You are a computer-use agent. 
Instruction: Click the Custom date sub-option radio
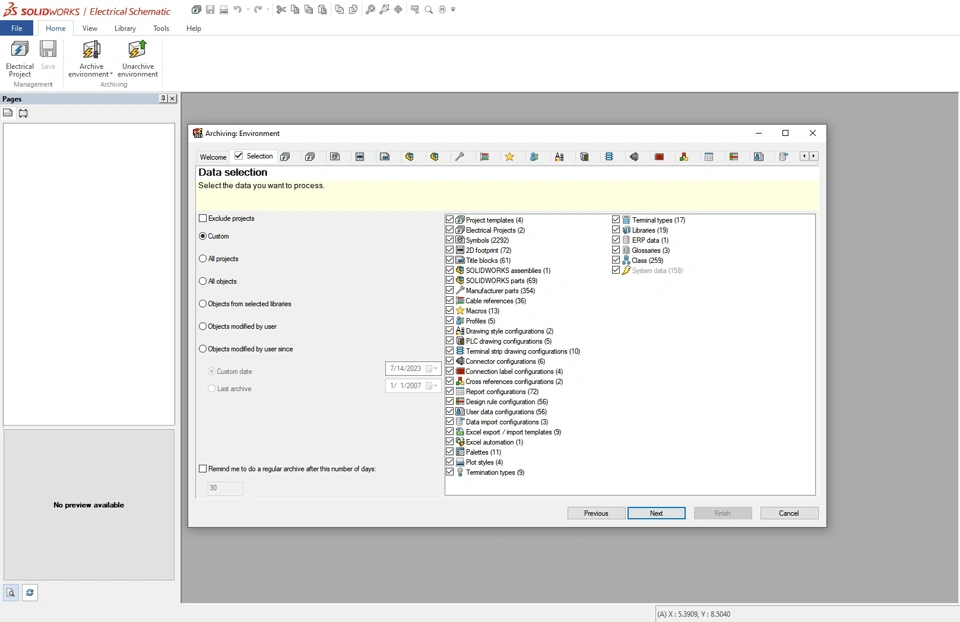click(211, 371)
